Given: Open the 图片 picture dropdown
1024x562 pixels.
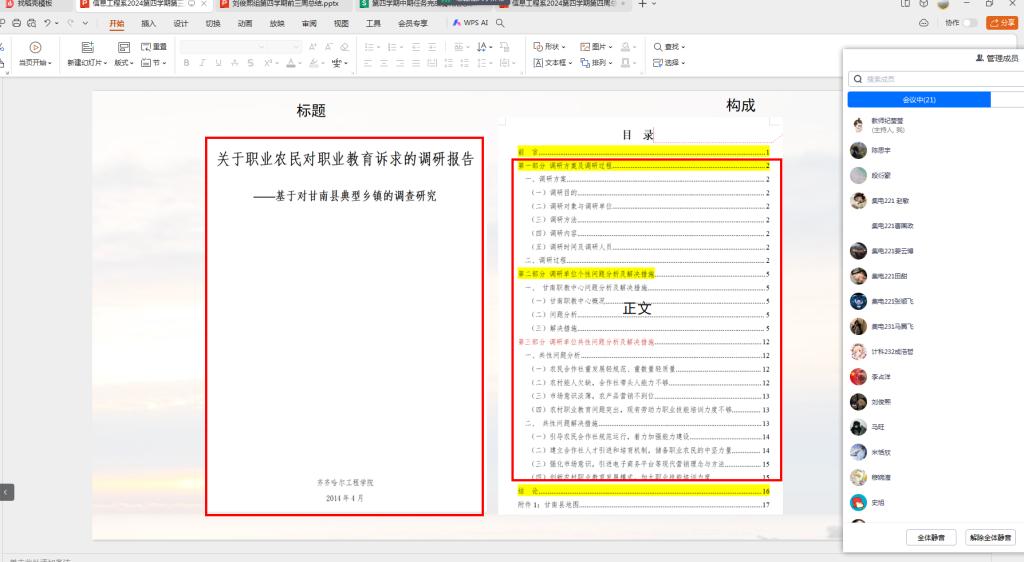Looking at the screenshot, I should pyautogui.click(x=598, y=47).
